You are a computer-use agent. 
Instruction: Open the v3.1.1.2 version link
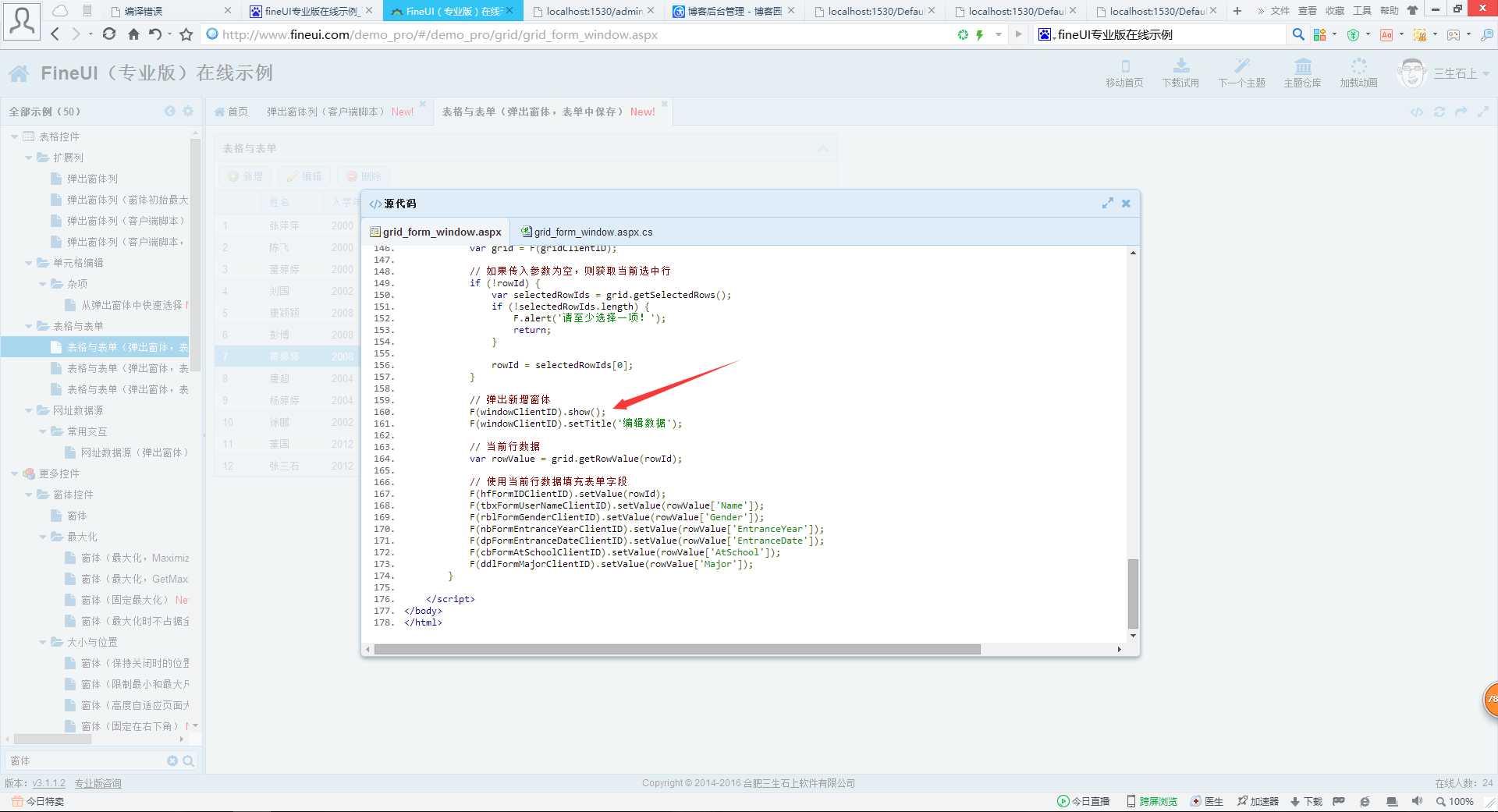pos(48,783)
